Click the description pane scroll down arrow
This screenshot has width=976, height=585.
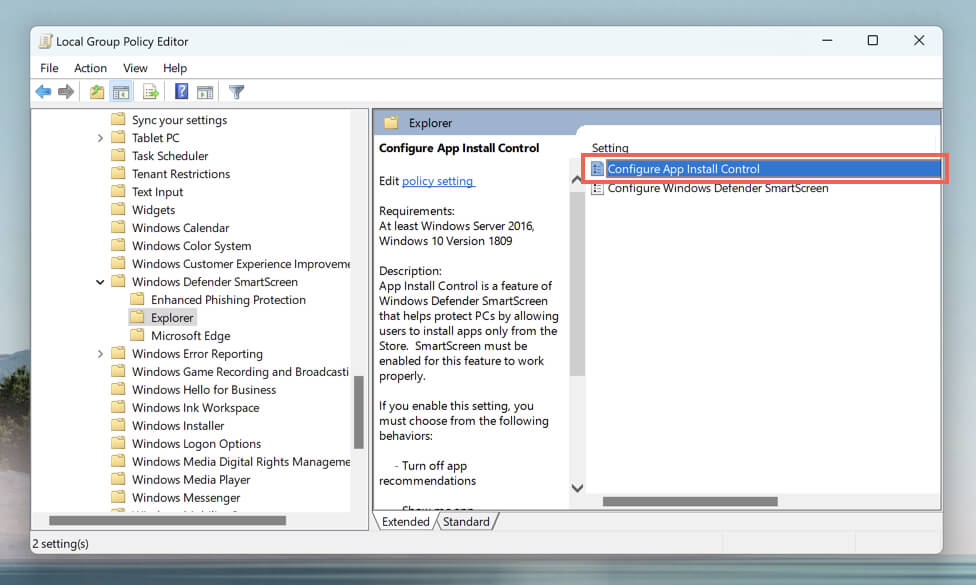point(577,488)
